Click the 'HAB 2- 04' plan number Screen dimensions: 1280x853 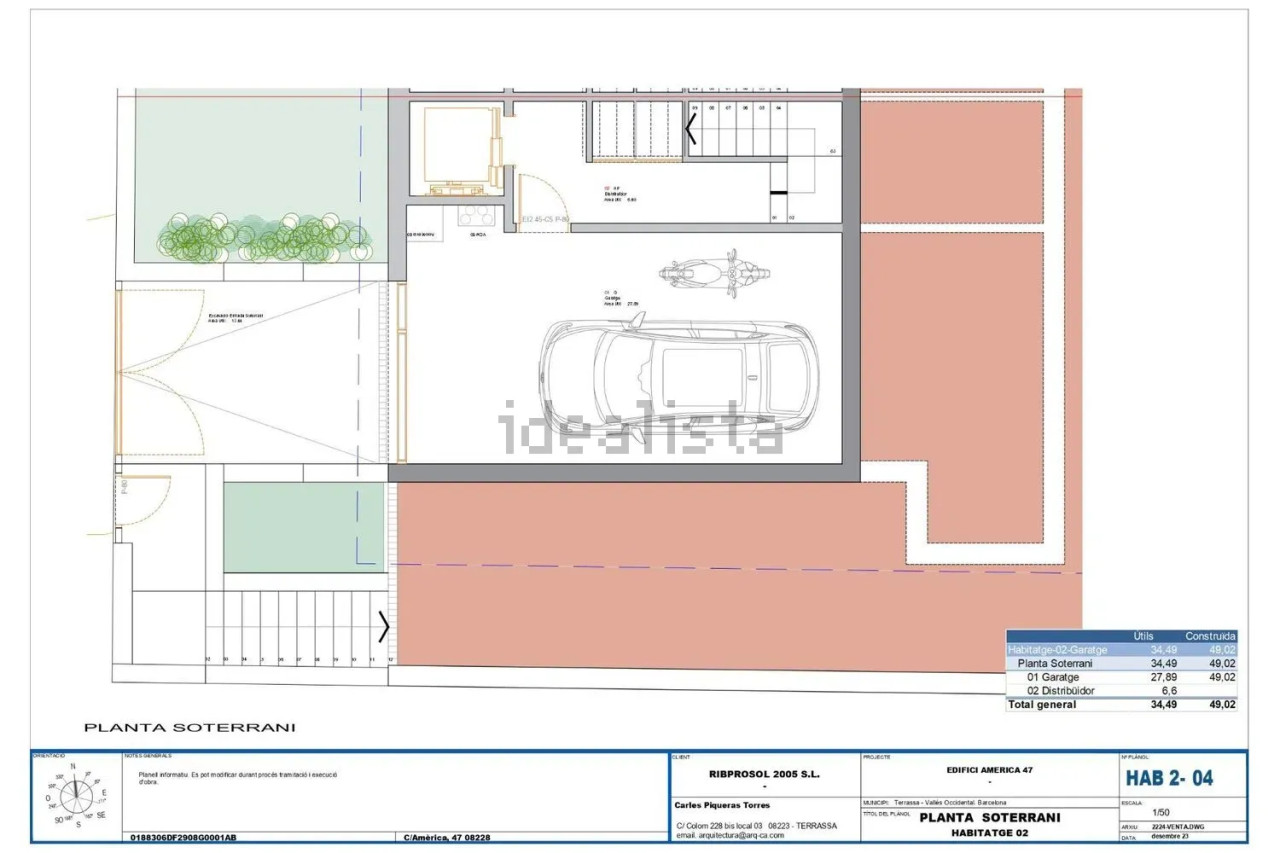click(x=1169, y=777)
